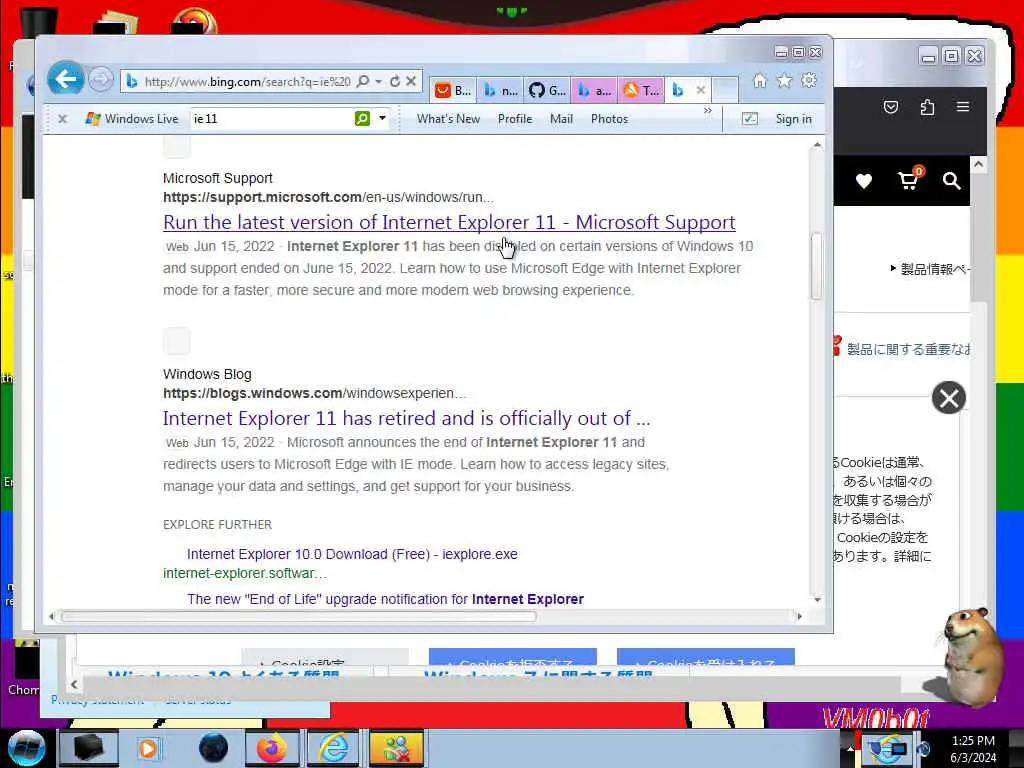Close the active Bing tab
Screen dimensions: 1024x768
(x=701, y=90)
